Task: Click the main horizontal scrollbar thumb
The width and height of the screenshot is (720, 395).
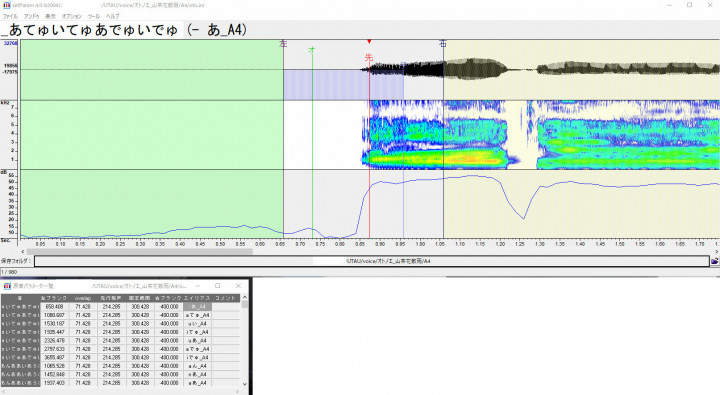Action: [140, 251]
